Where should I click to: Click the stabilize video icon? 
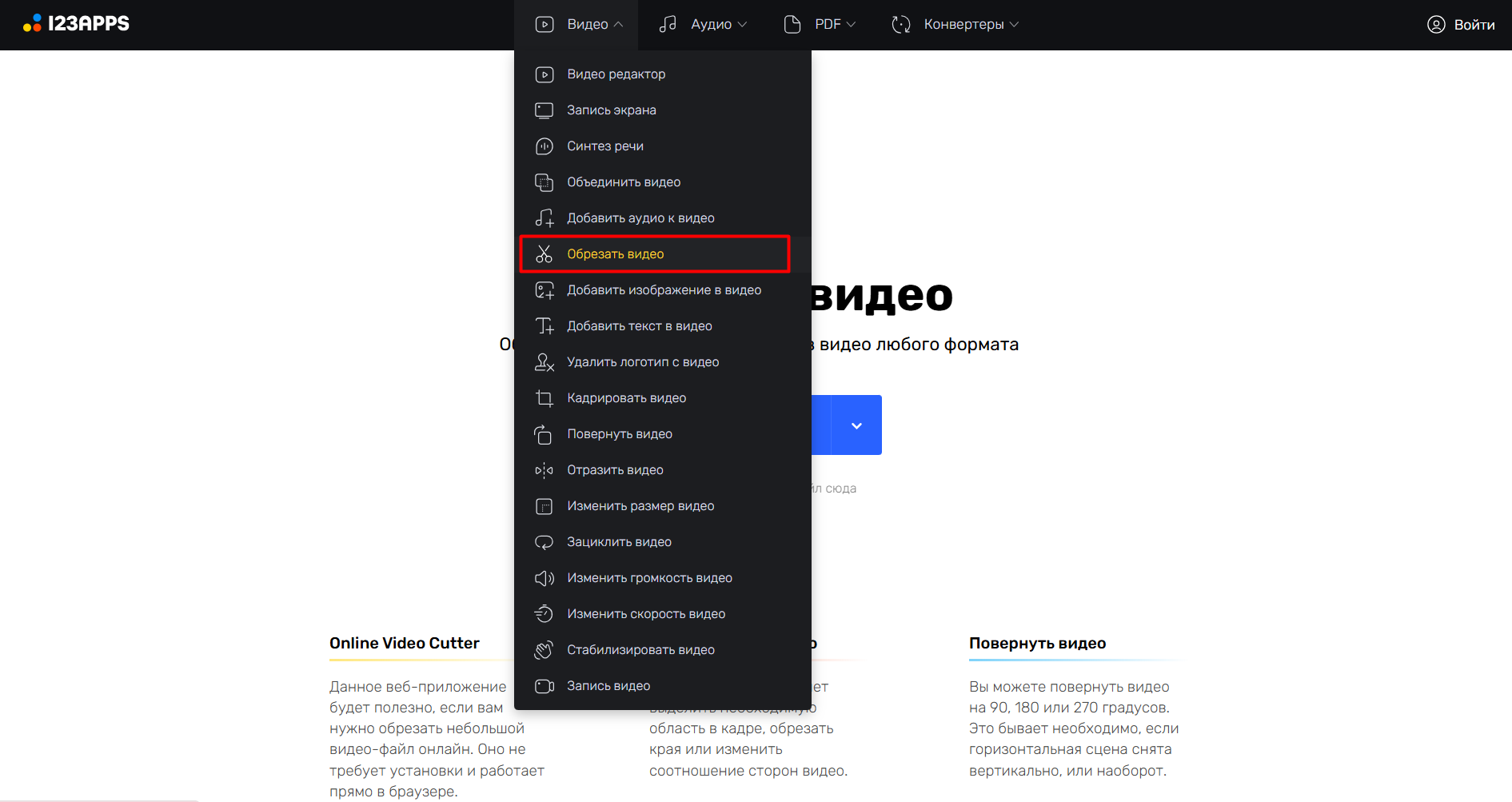click(544, 650)
